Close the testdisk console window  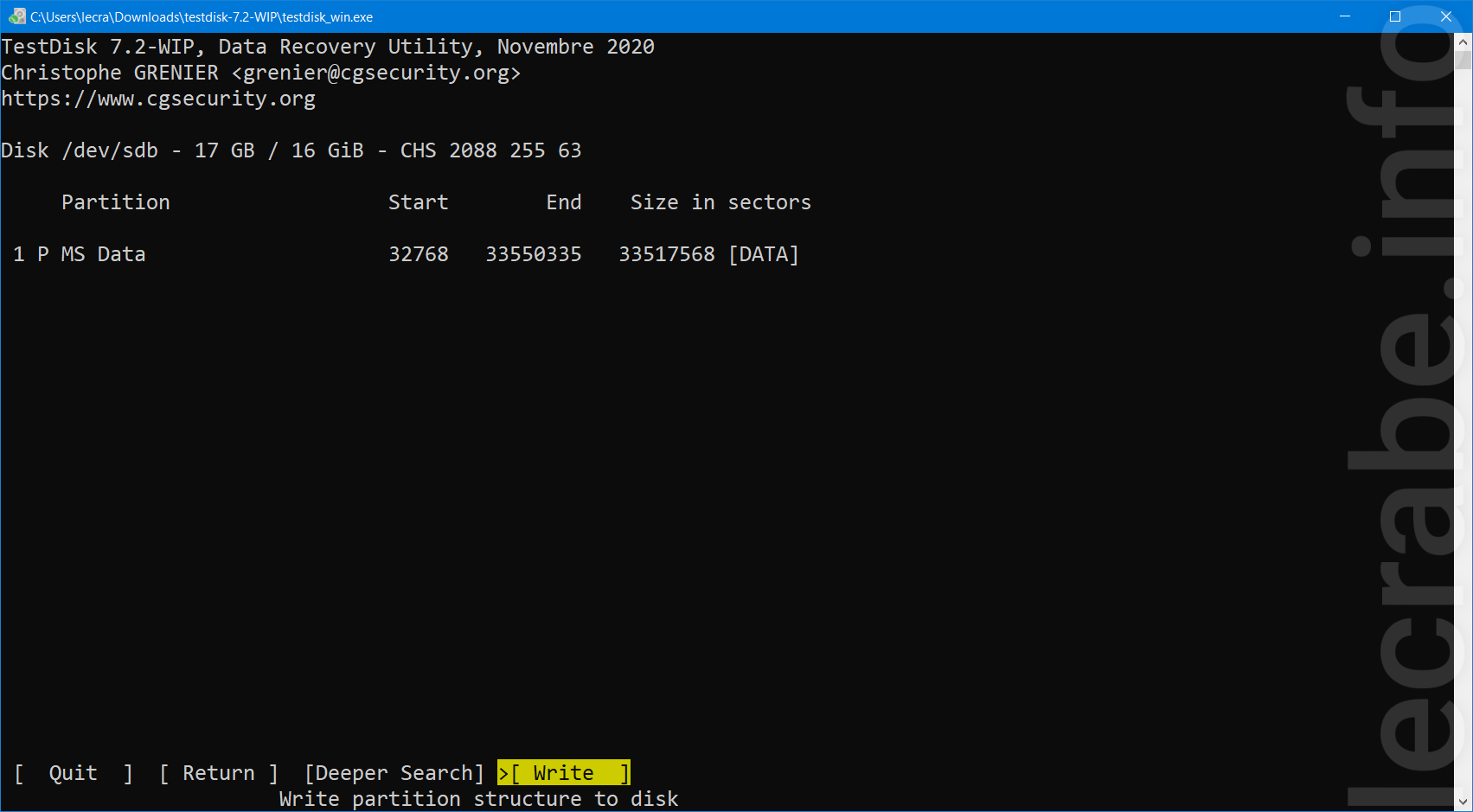[1445, 16]
